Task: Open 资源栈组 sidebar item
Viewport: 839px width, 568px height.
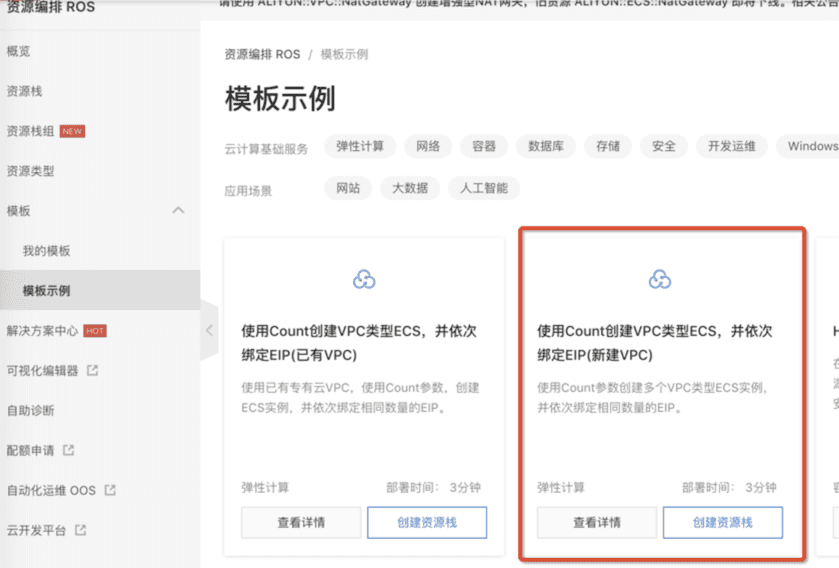Action: [x=30, y=131]
